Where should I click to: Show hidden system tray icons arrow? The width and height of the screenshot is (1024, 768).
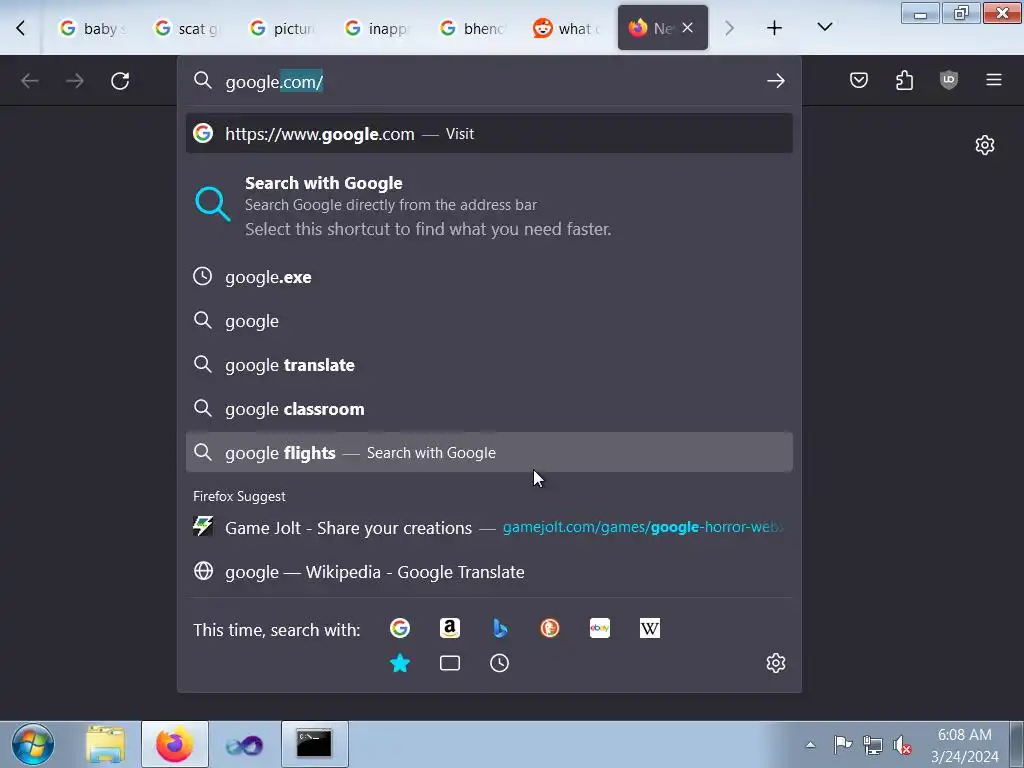tap(810, 744)
